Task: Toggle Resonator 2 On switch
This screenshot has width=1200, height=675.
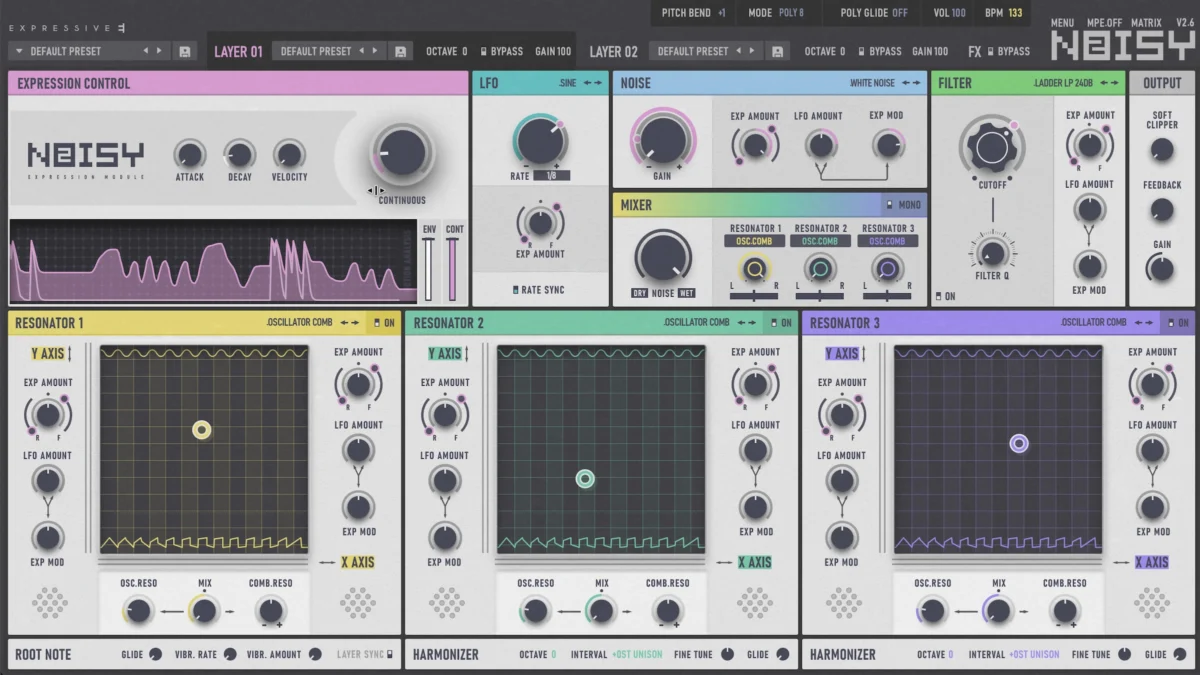Action: [x=781, y=323]
